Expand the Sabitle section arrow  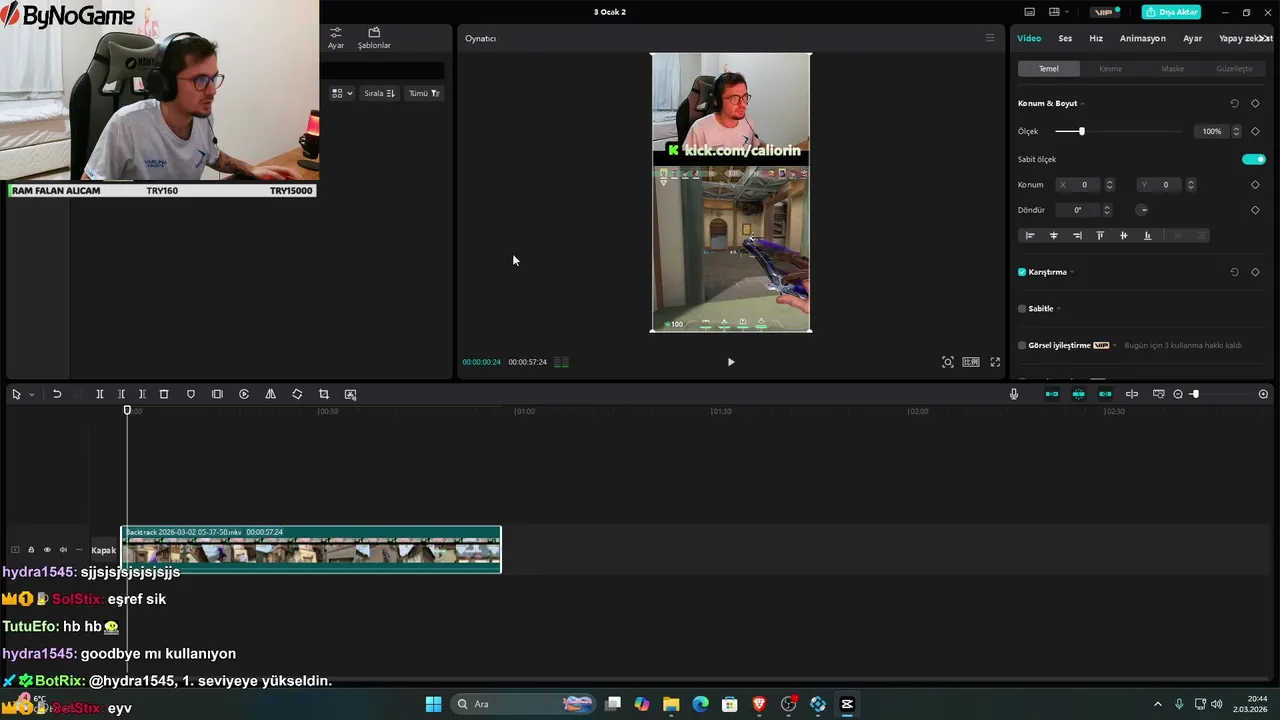(1059, 309)
